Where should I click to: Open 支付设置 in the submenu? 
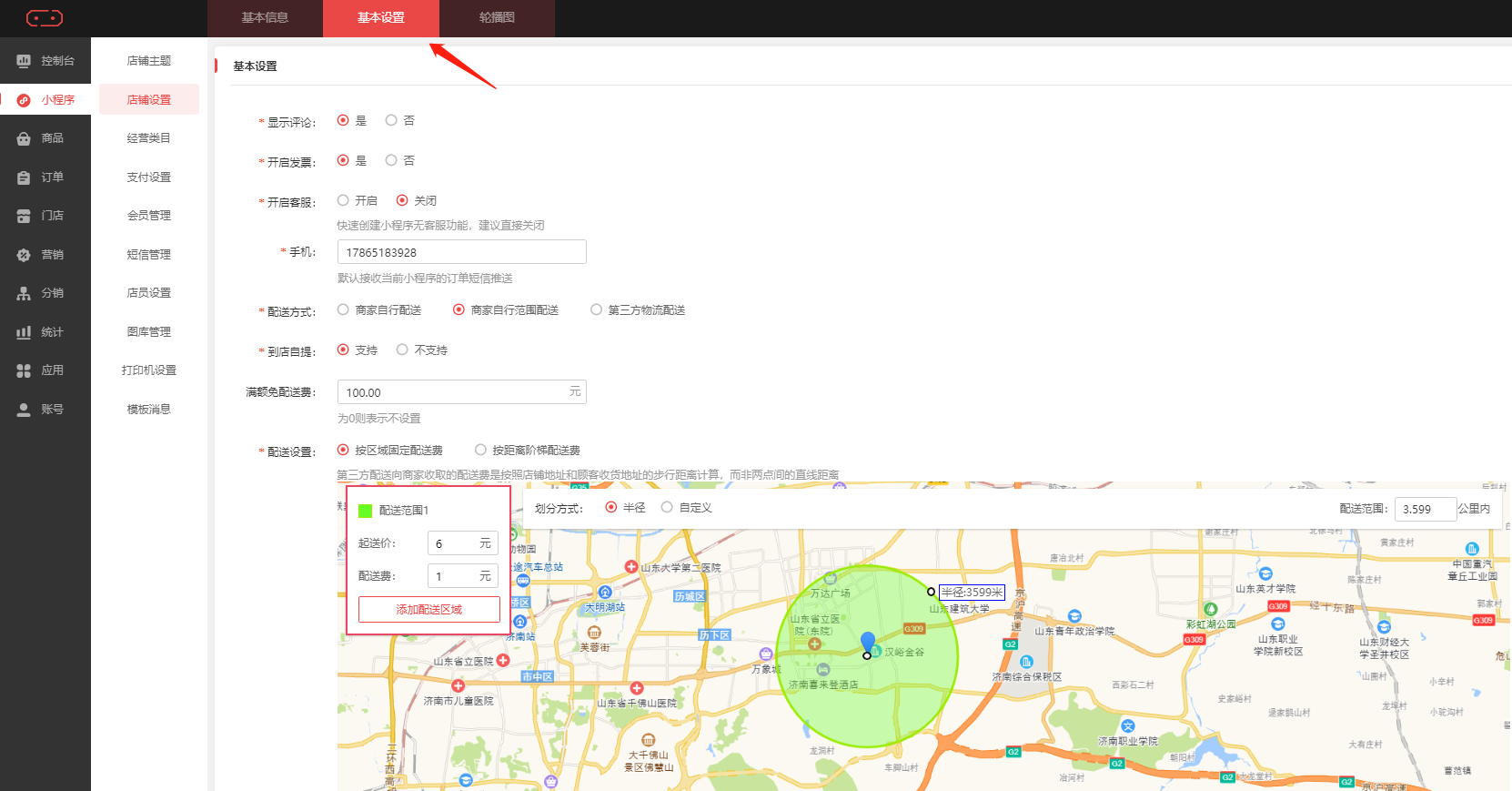click(149, 177)
